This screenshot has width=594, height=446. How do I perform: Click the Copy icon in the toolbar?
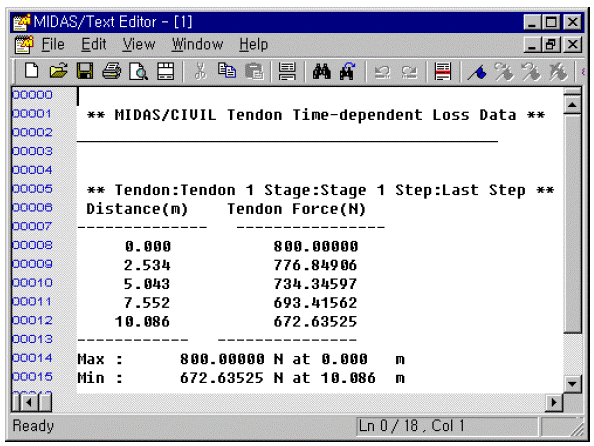227,71
